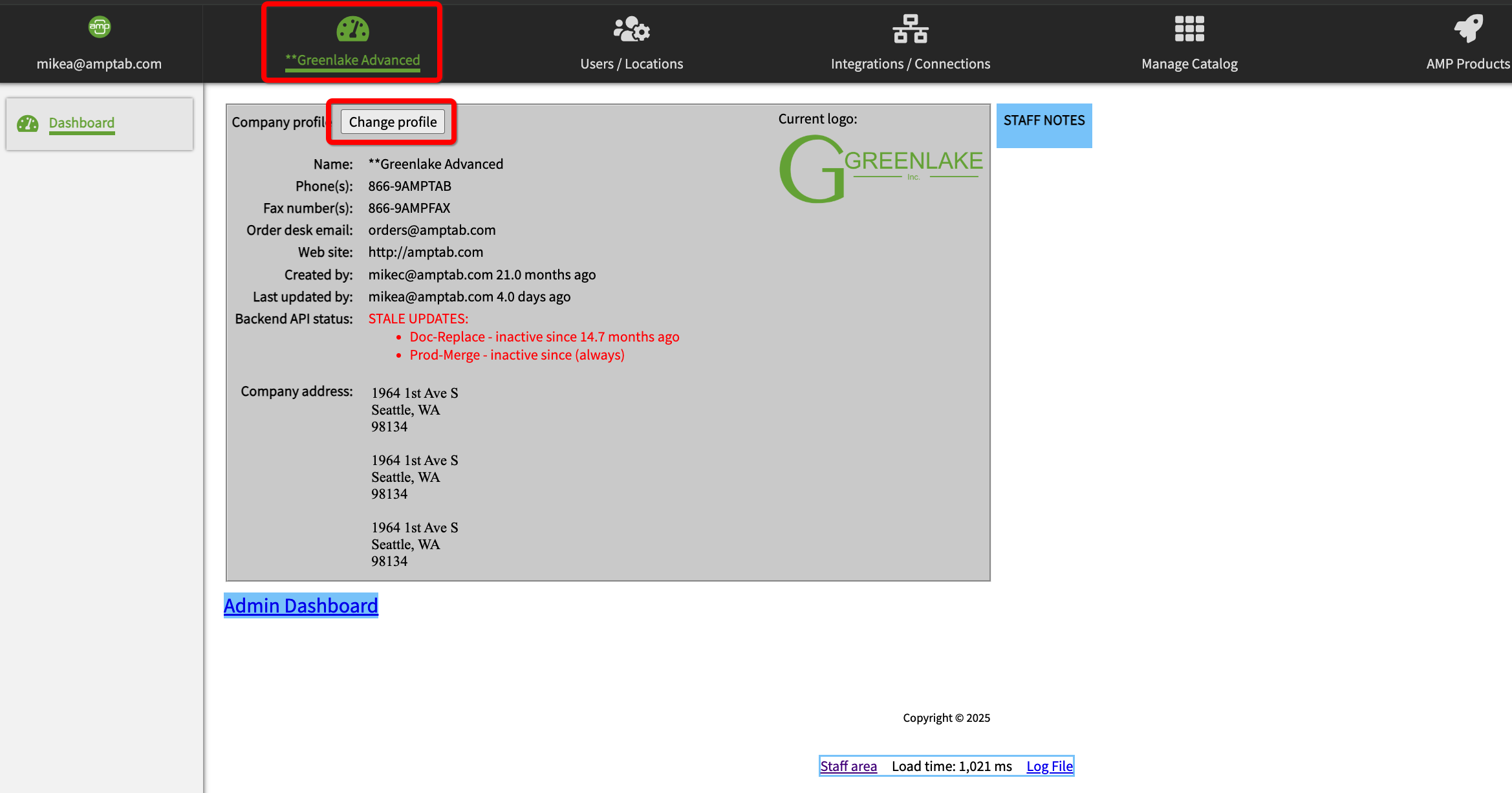Click the AMP Products rocket icon
Image resolution: width=1512 pixels, height=793 pixels.
click(1468, 29)
